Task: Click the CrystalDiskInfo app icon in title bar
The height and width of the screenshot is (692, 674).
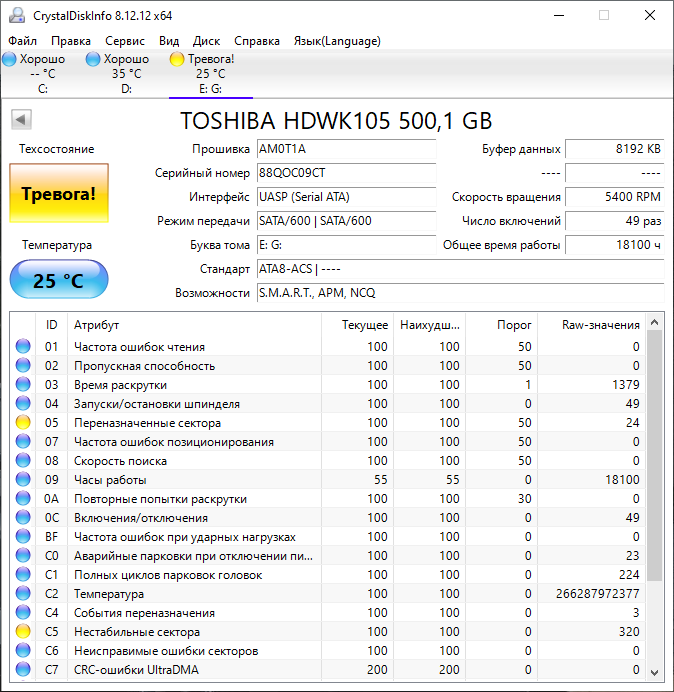Action: (x=17, y=15)
